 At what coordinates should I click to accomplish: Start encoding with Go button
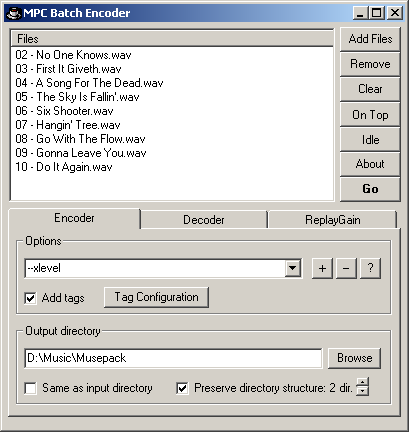click(x=370, y=189)
